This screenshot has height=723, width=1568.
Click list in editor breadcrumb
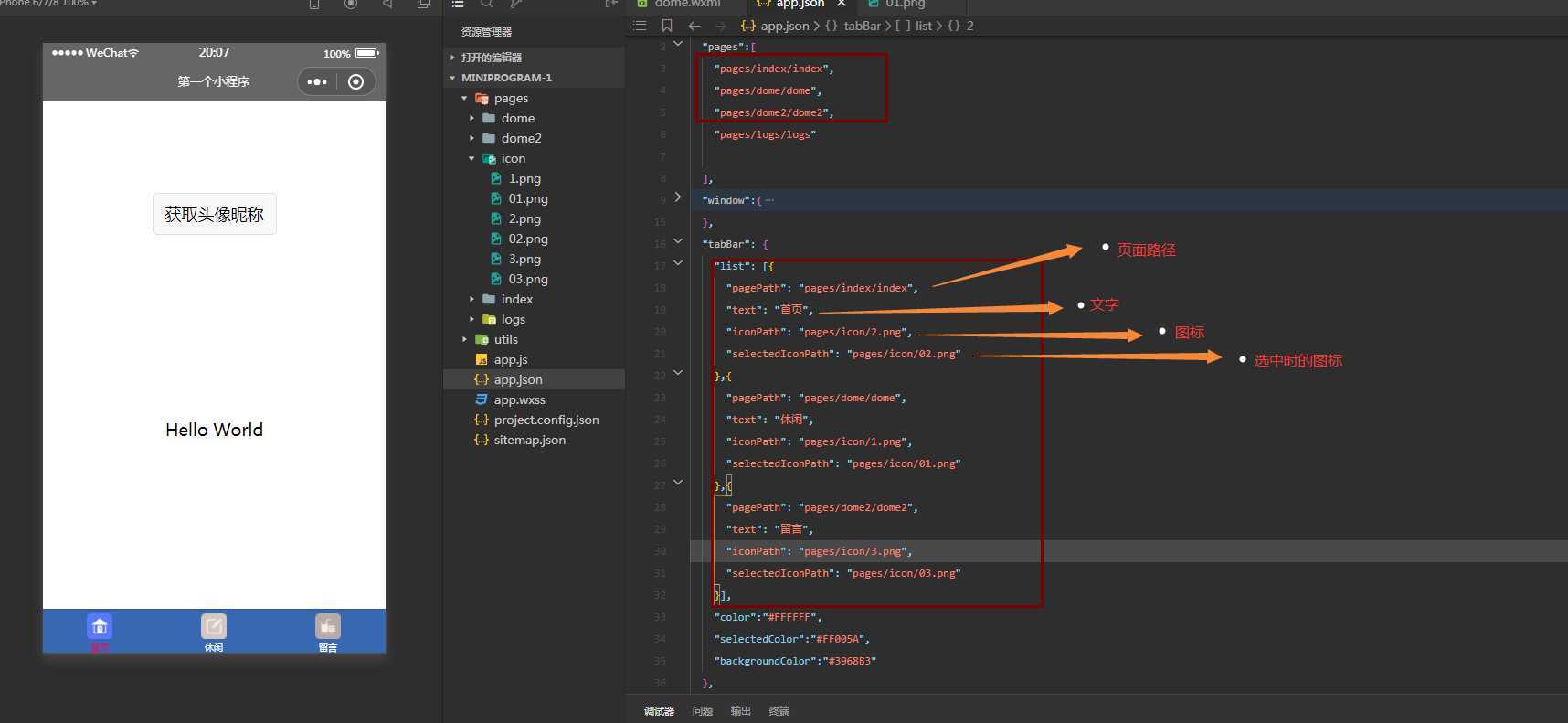point(923,26)
